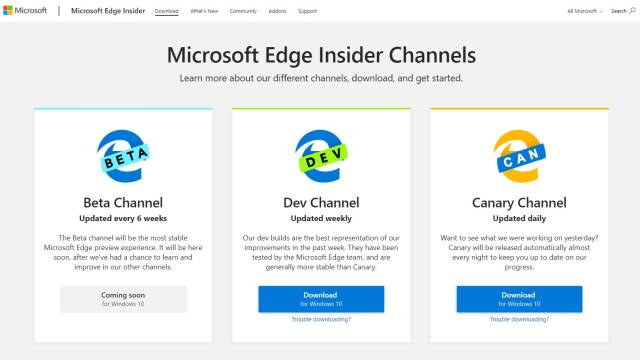640x360 pixels.
Task: Click the 'Updated weekly' text
Action: (321, 218)
